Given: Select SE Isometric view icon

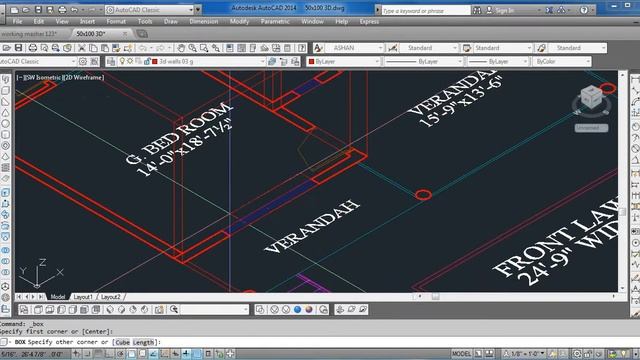Looking at the screenshot, I should pos(121,310).
